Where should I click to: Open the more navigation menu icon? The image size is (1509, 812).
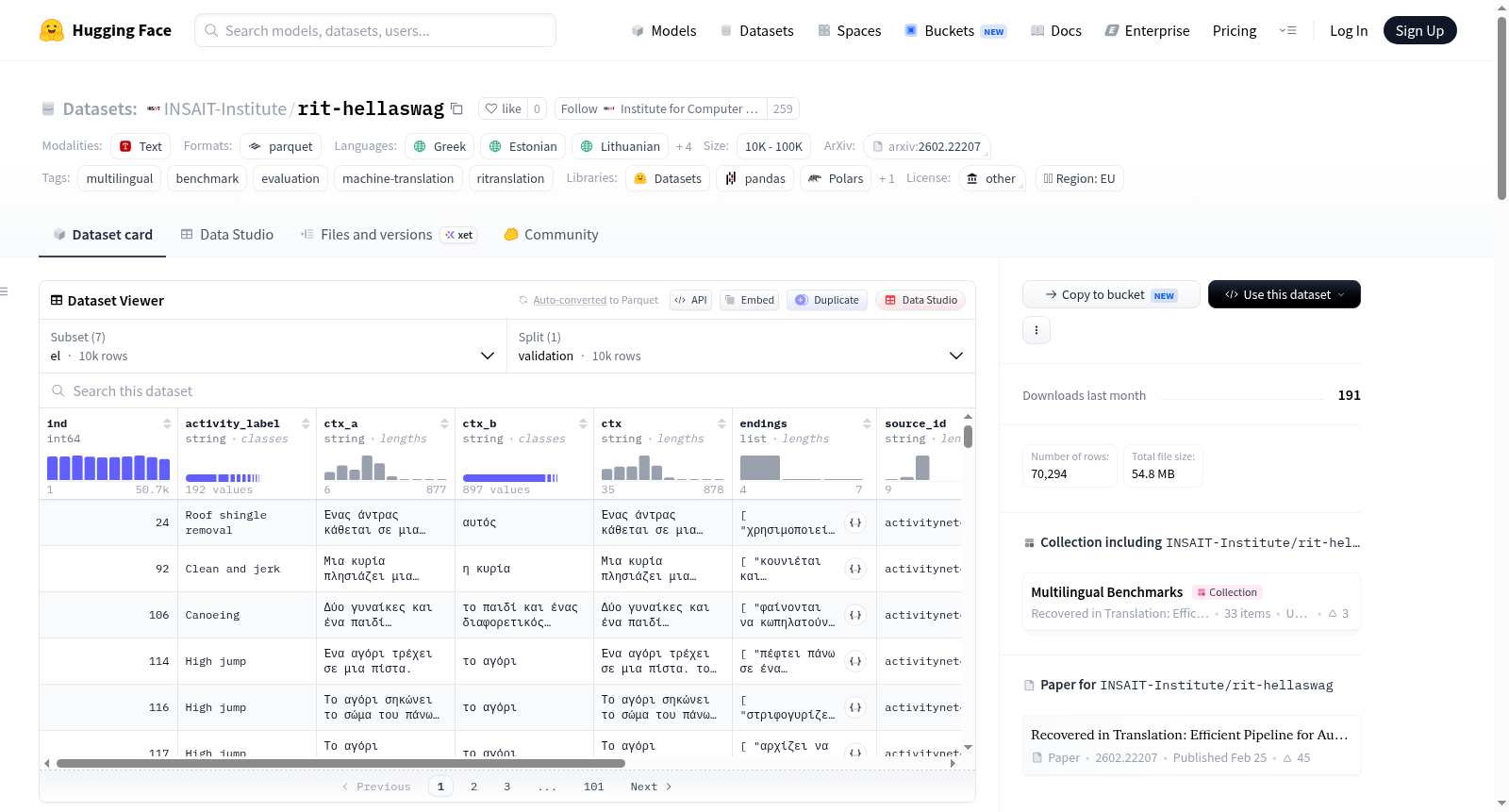click(x=1287, y=30)
